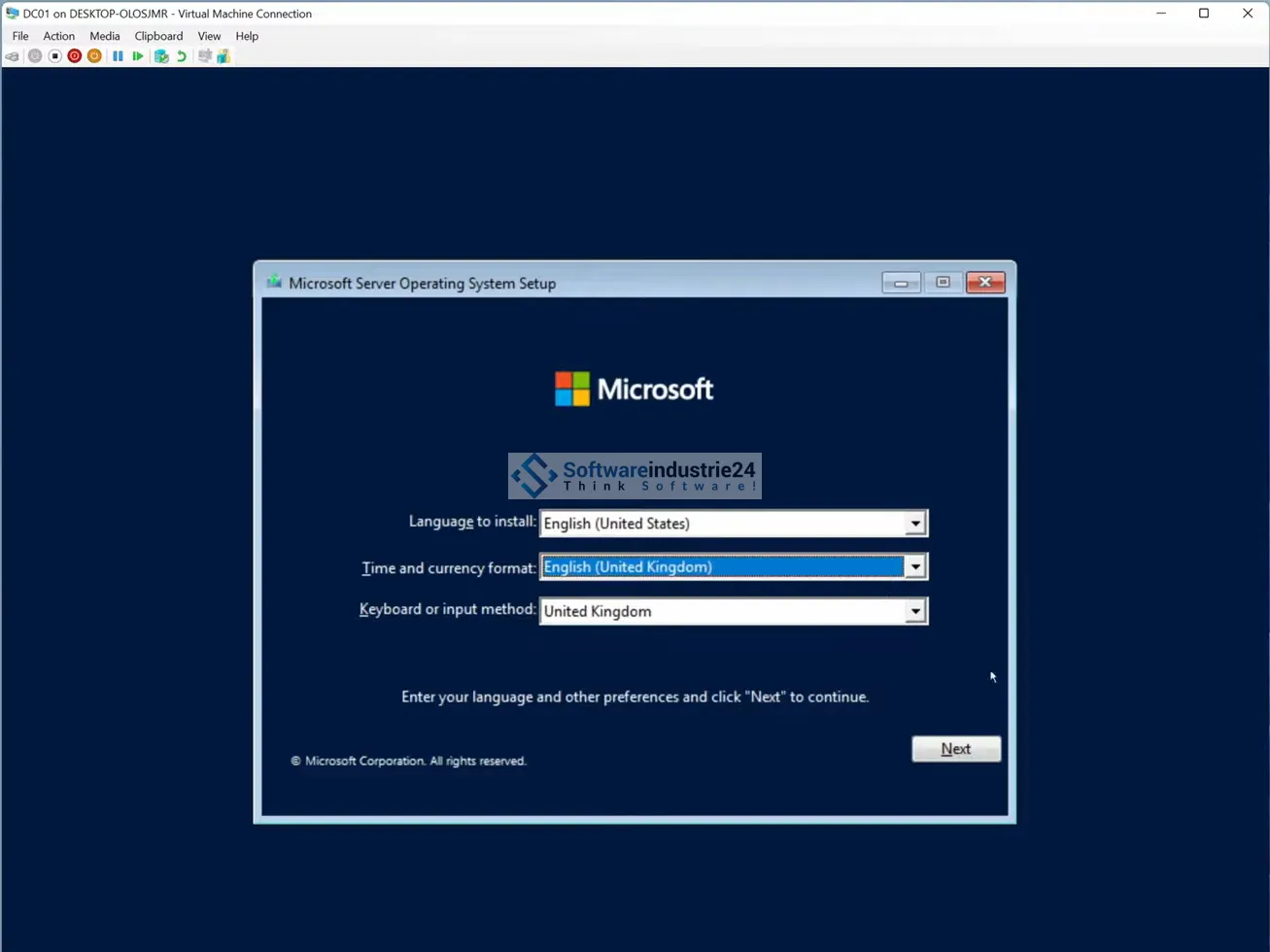
Task: Open the Media menu
Action: [105, 36]
